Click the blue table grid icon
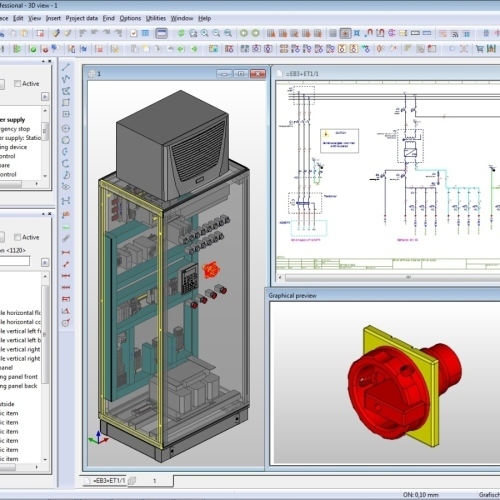Viewport: 500px width, 500px height. (145, 33)
